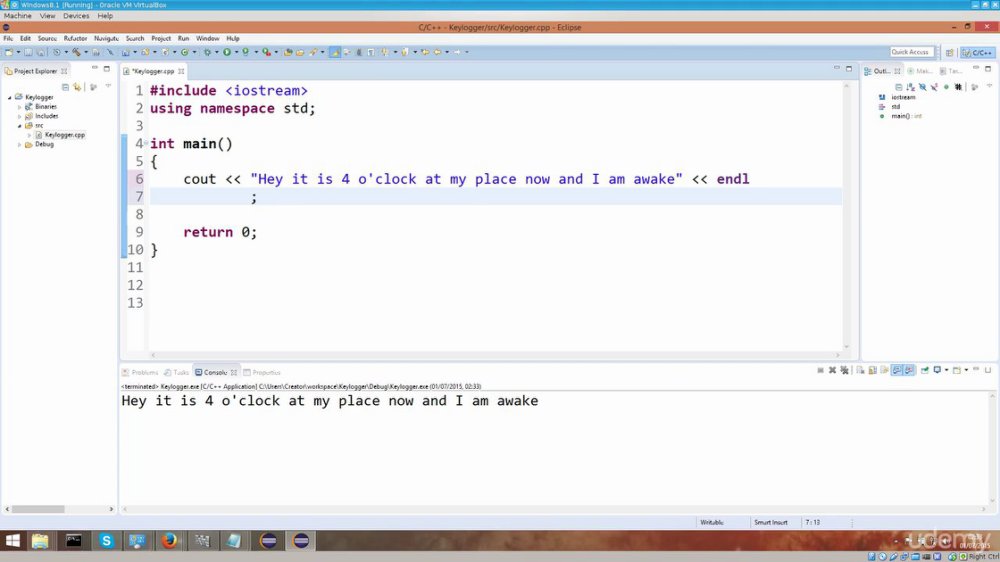
Task: Open Project Explorer View Menu triangle
Action: point(108,87)
